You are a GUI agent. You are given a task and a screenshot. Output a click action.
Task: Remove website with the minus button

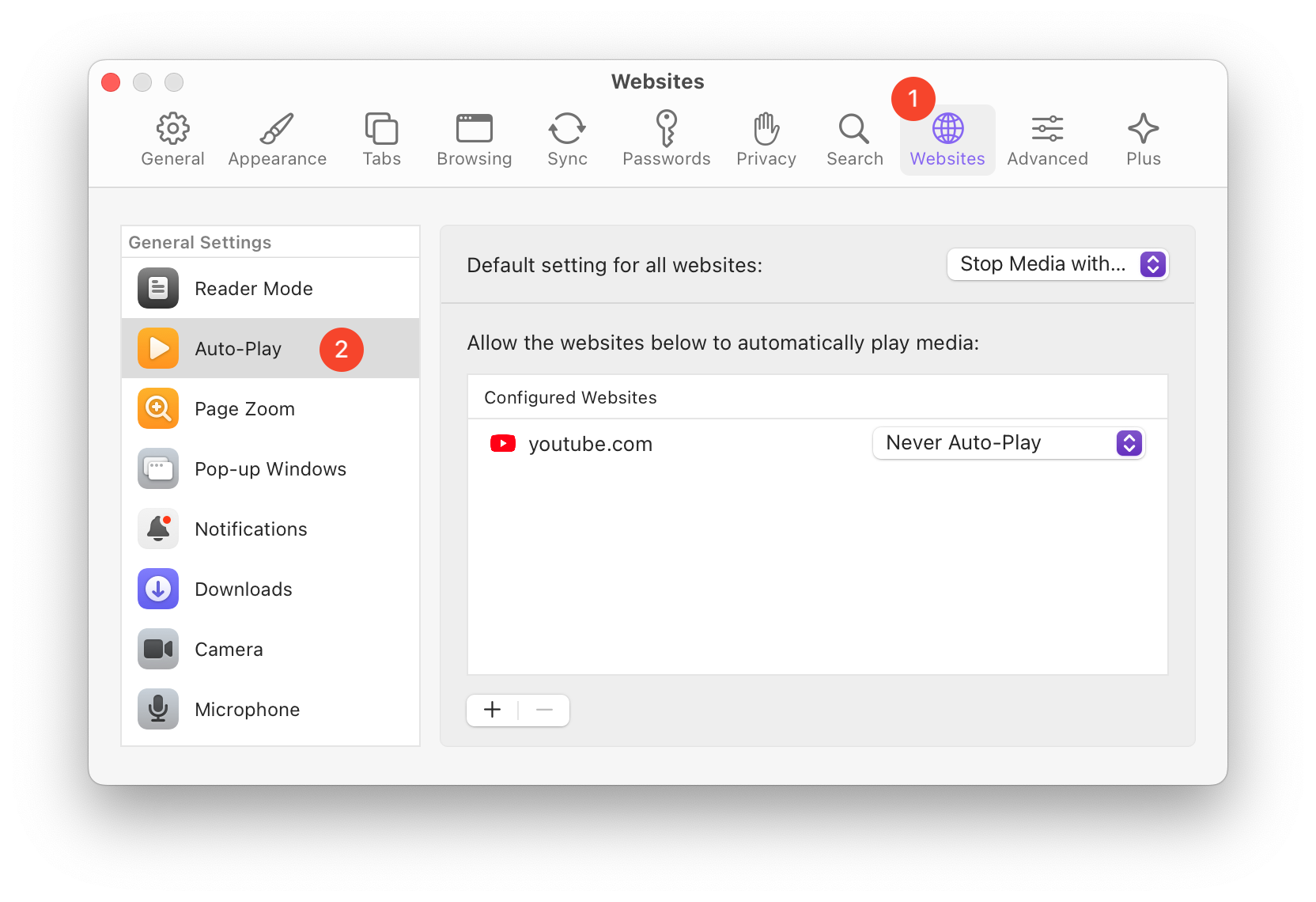click(x=544, y=710)
